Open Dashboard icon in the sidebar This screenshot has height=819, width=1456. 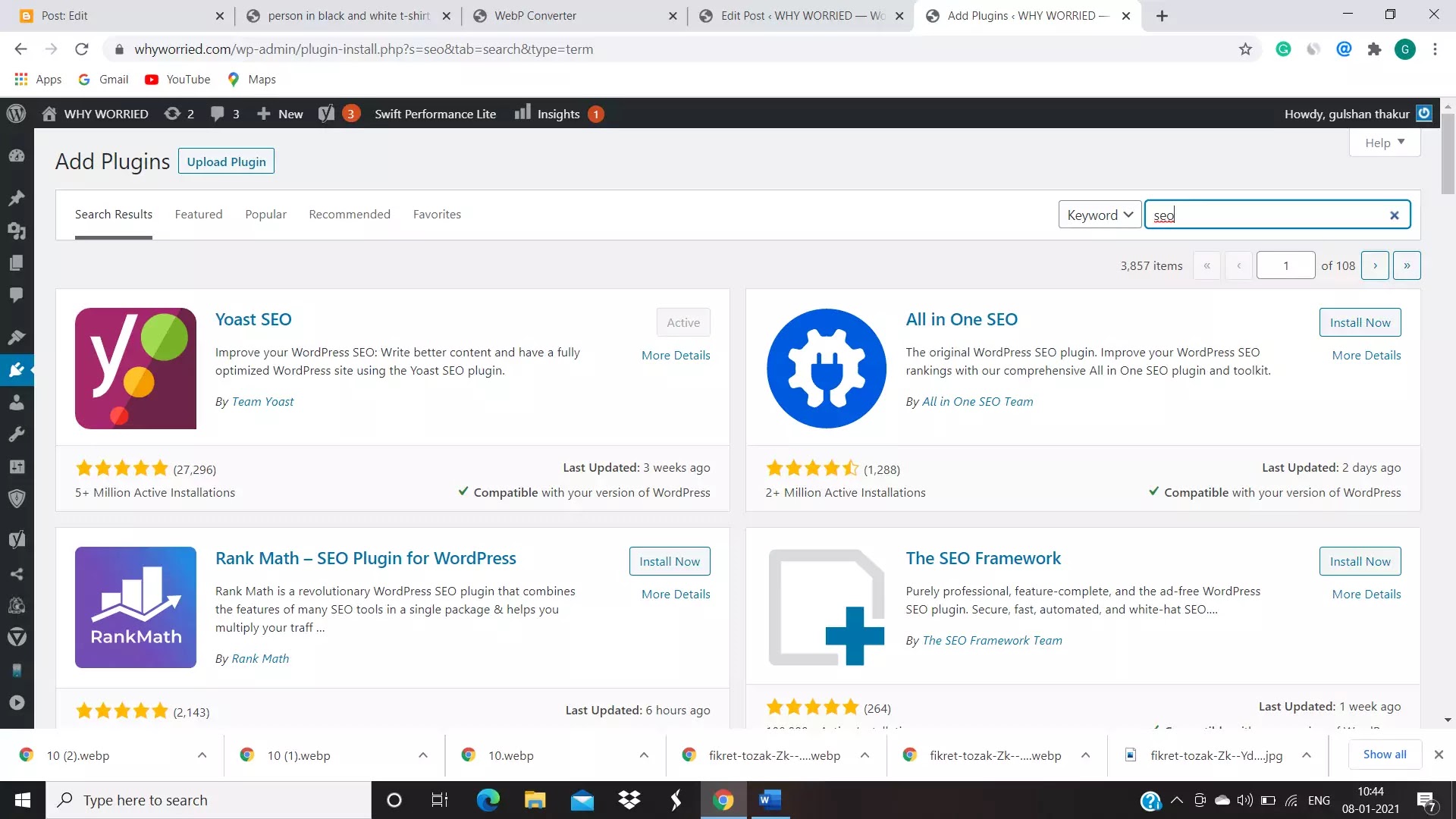pos(17,156)
